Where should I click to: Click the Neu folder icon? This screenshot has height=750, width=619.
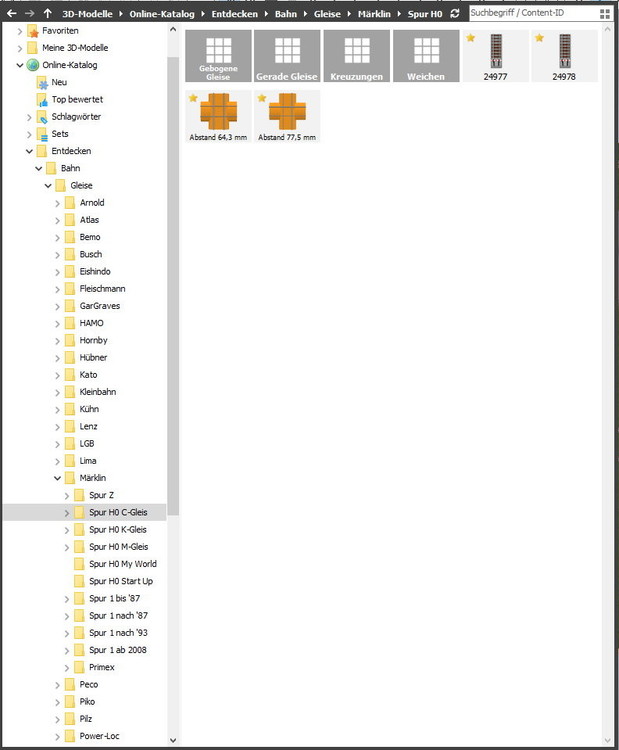click(42, 83)
